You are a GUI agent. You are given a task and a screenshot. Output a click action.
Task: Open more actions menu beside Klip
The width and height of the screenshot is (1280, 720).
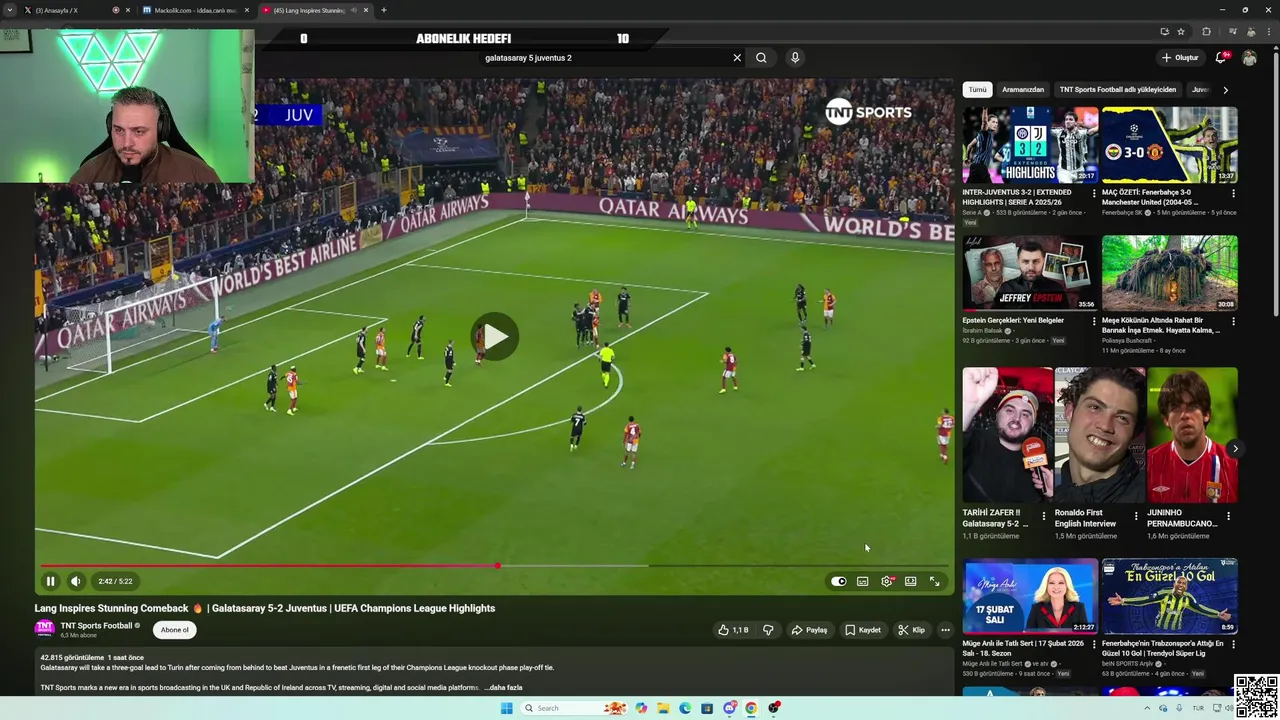pyautogui.click(x=945, y=630)
